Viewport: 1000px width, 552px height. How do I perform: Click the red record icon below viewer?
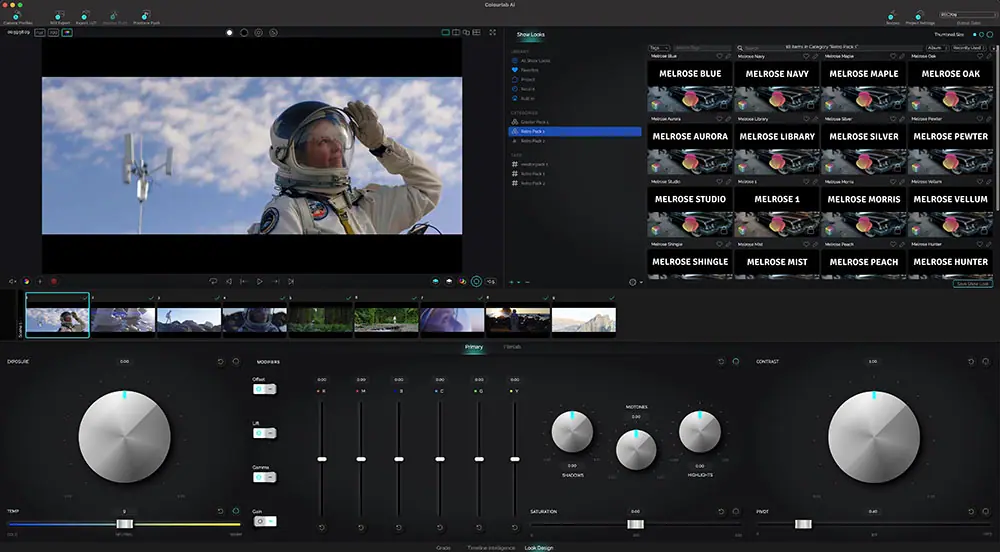pyautogui.click(x=53, y=282)
